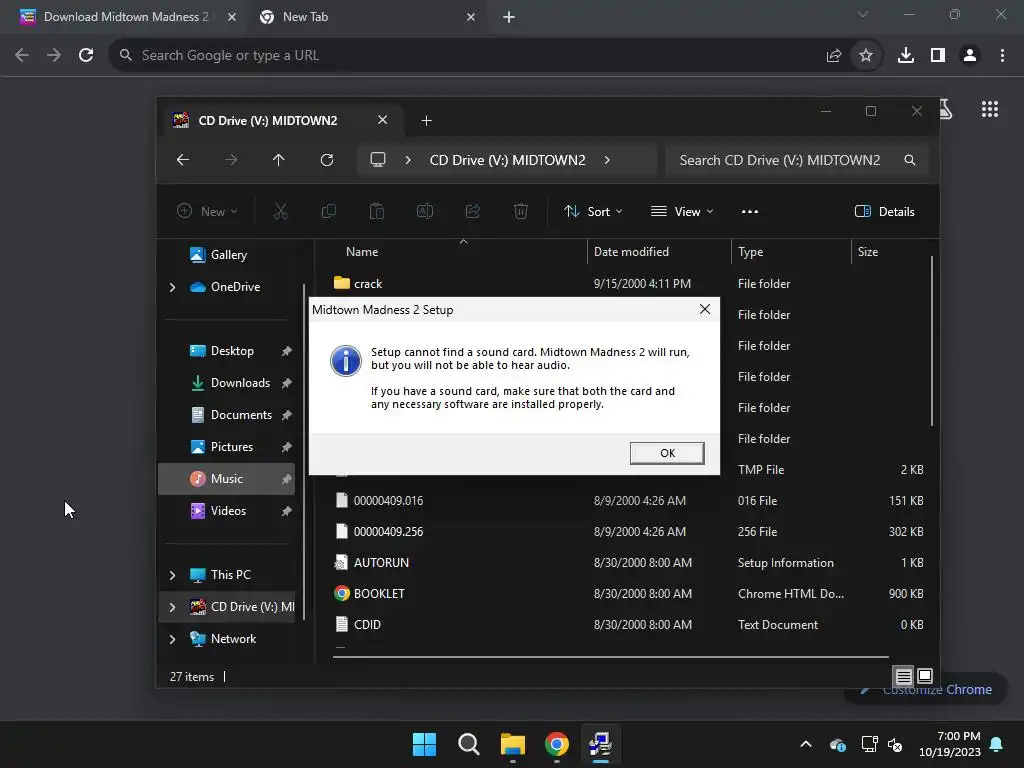Click the Rename icon in Explorer toolbar
Image resolution: width=1024 pixels, height=768 pixels.
coord(424,211)
